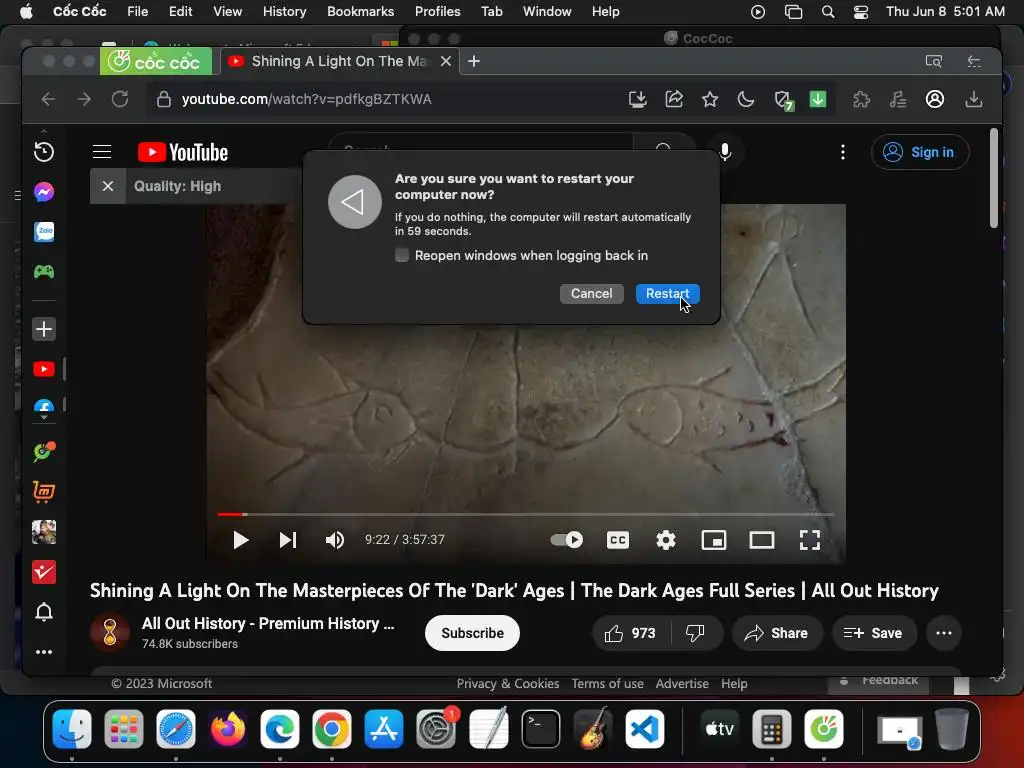Launch Visual Studio Code from the Dock

(644, 729)
